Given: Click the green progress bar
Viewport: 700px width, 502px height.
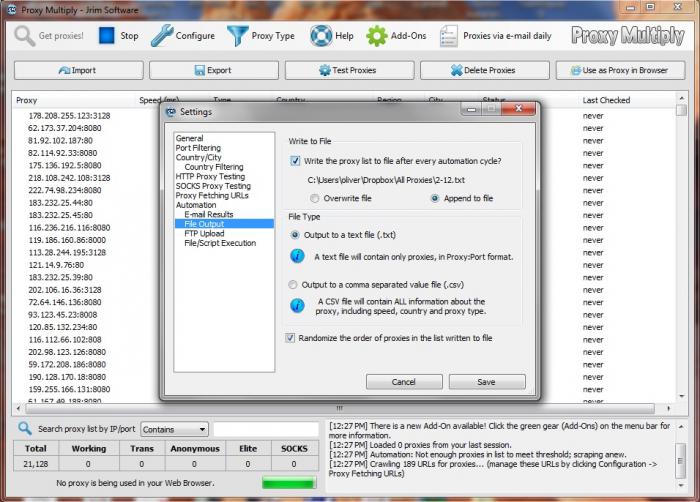Looking at the screenshot, I should click(289, 483).
